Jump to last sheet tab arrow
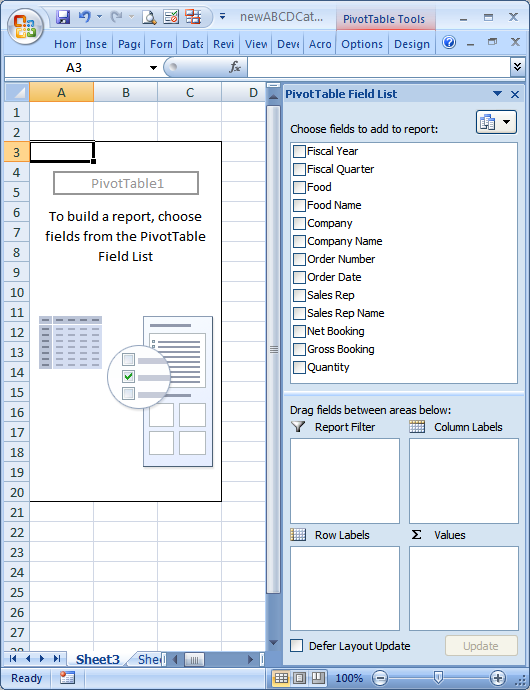The height and width of the screenshot is (690, 530). (57, 659)
